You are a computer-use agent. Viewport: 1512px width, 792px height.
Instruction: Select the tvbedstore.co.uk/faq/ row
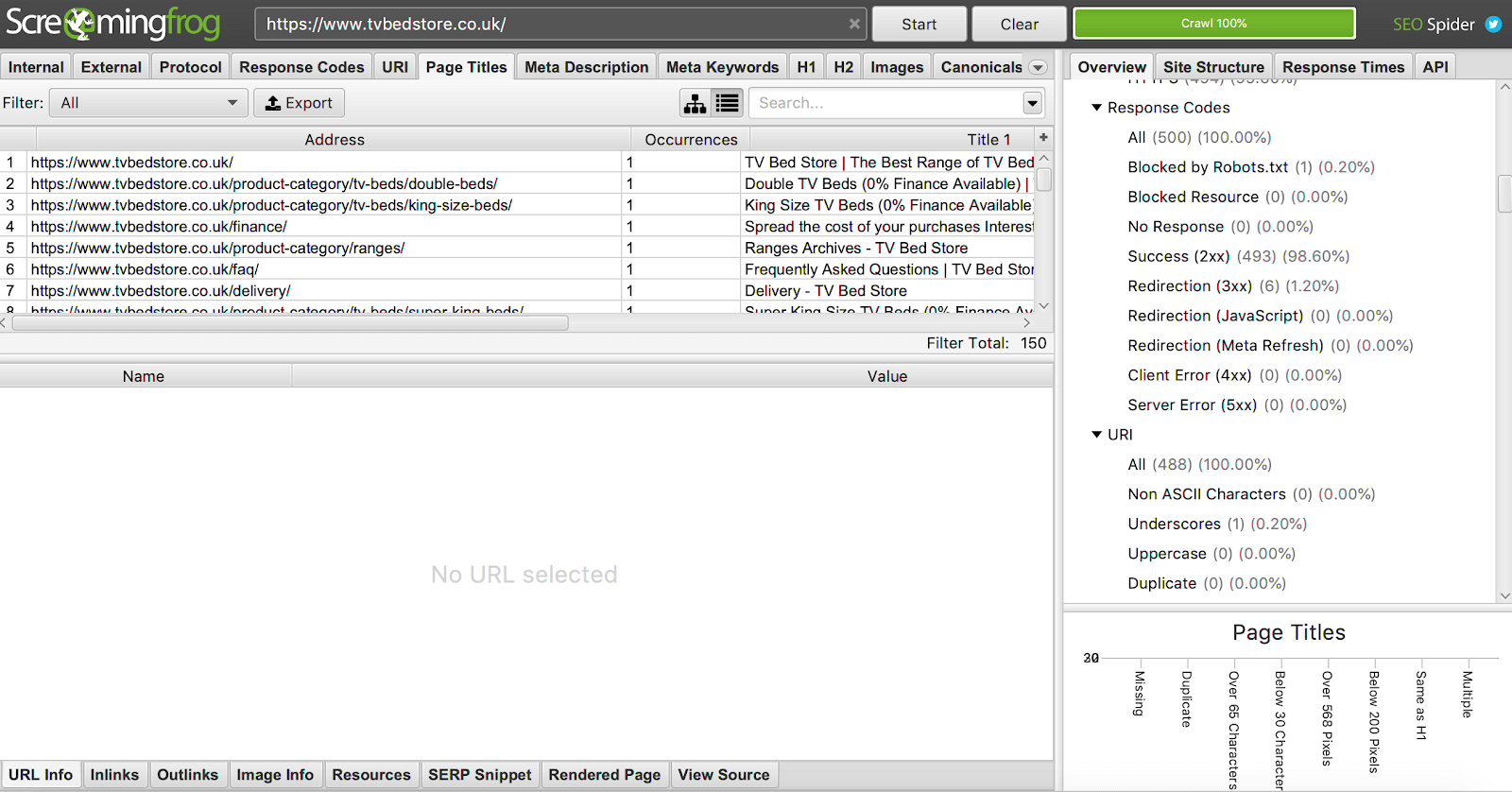[x=518, y=269]
